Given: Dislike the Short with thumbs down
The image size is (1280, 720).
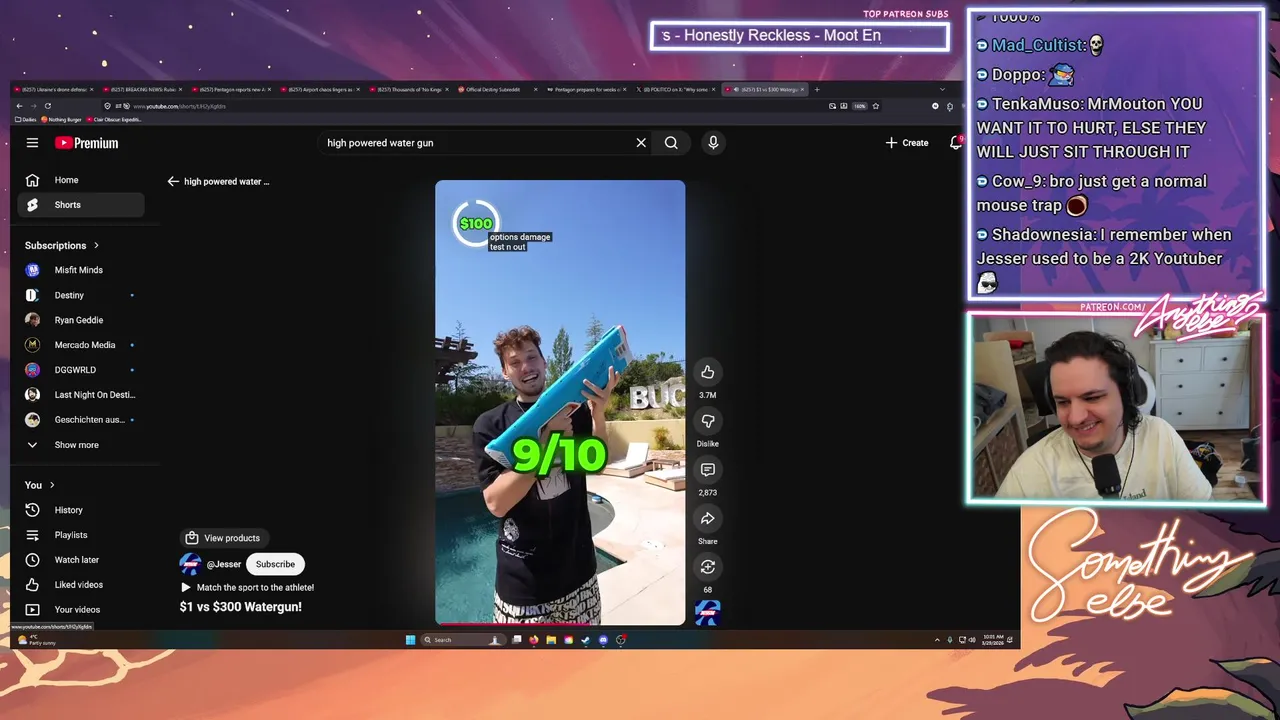Looking at the screenshot, I should coord(707,421).
